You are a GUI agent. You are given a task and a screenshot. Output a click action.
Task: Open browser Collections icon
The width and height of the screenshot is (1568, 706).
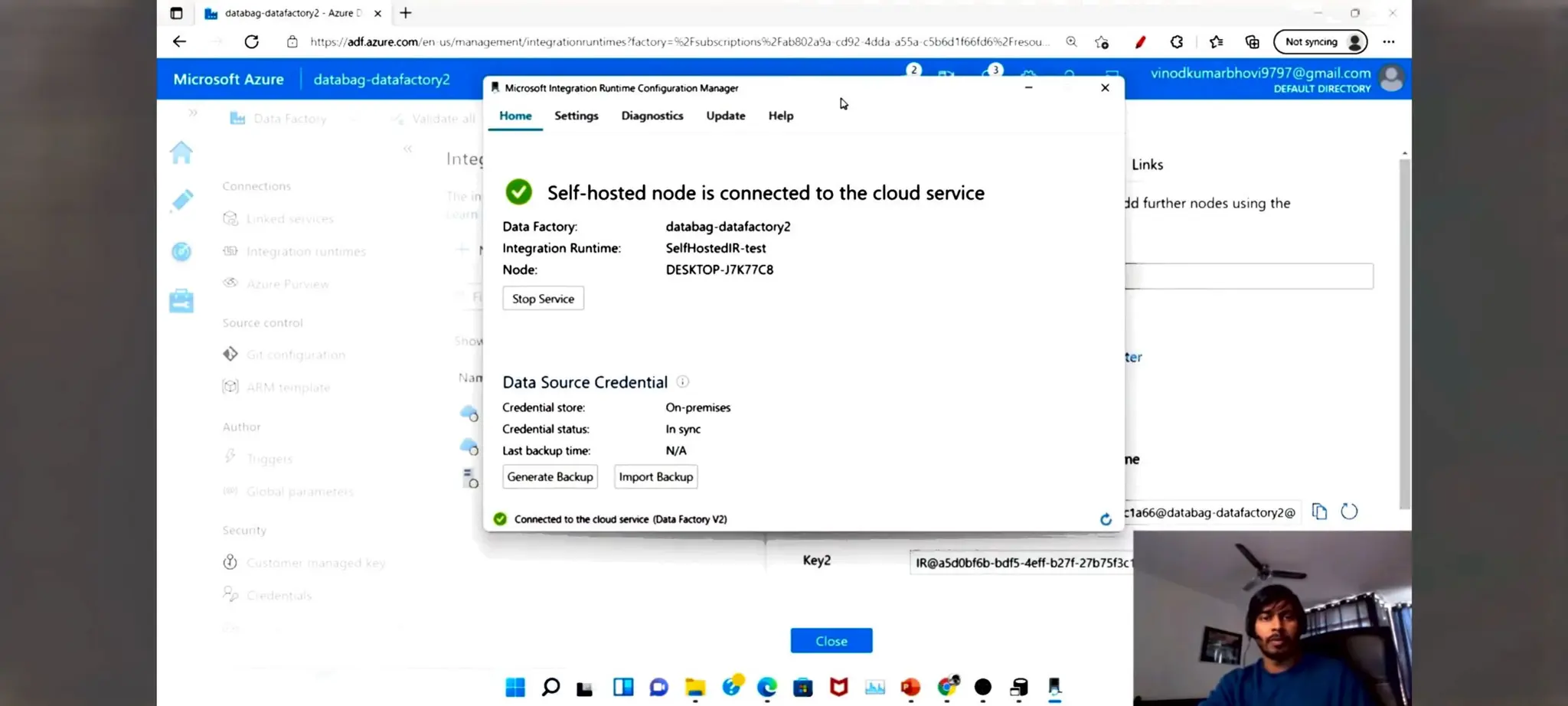[1253, 42]
